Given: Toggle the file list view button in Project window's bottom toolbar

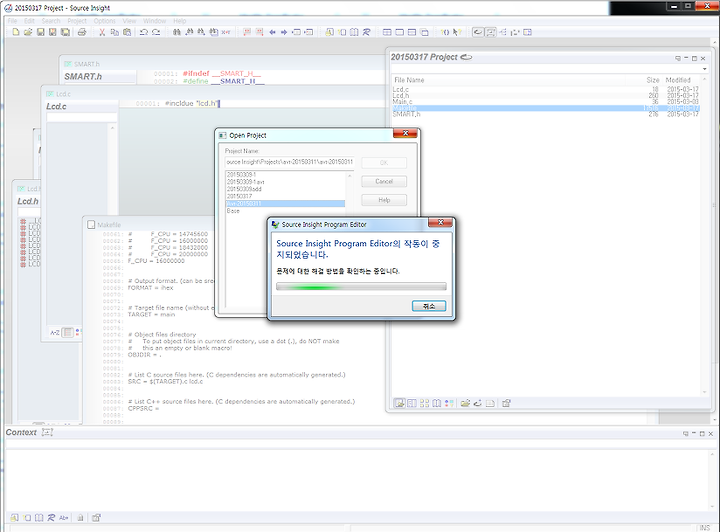Looking at the screenshot, I should (x=399, y=403).
